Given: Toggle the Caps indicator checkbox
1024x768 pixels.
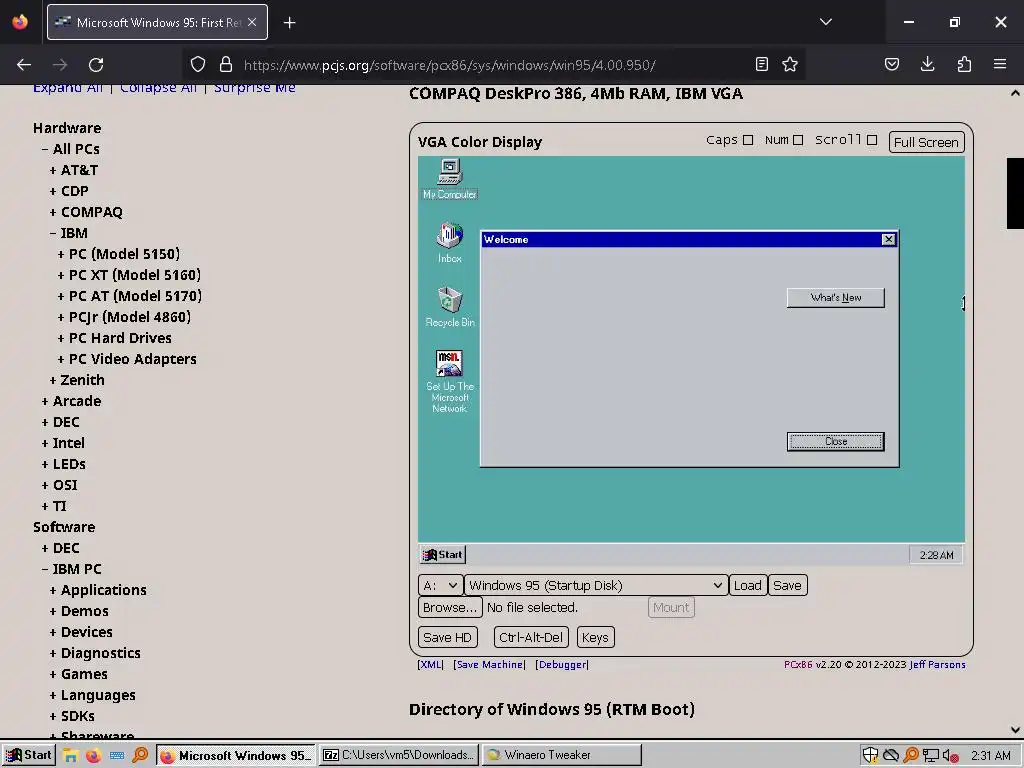Looking at the screenshot, I should coord(748,140).
